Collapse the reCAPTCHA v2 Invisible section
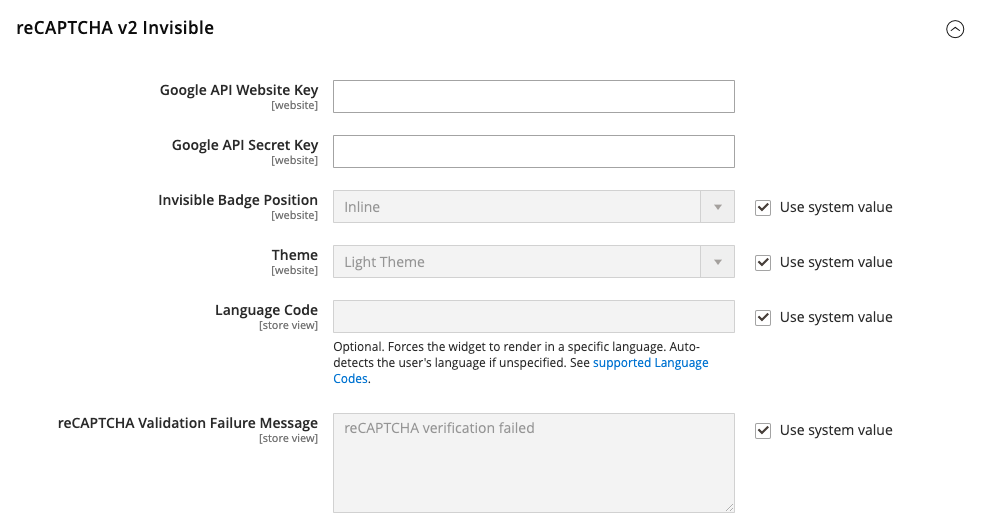 pos(955,29)
